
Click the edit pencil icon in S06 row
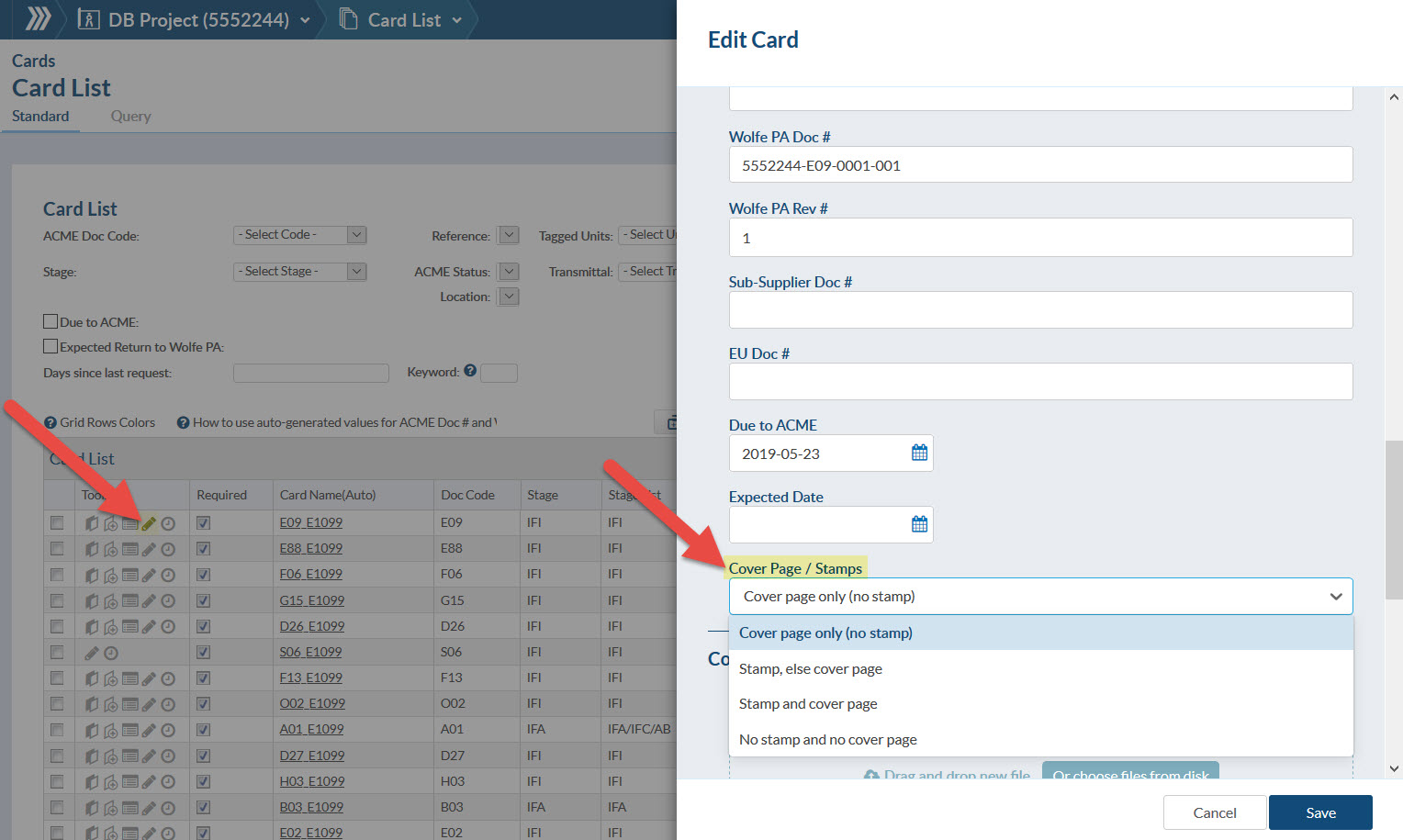(91, 653)
